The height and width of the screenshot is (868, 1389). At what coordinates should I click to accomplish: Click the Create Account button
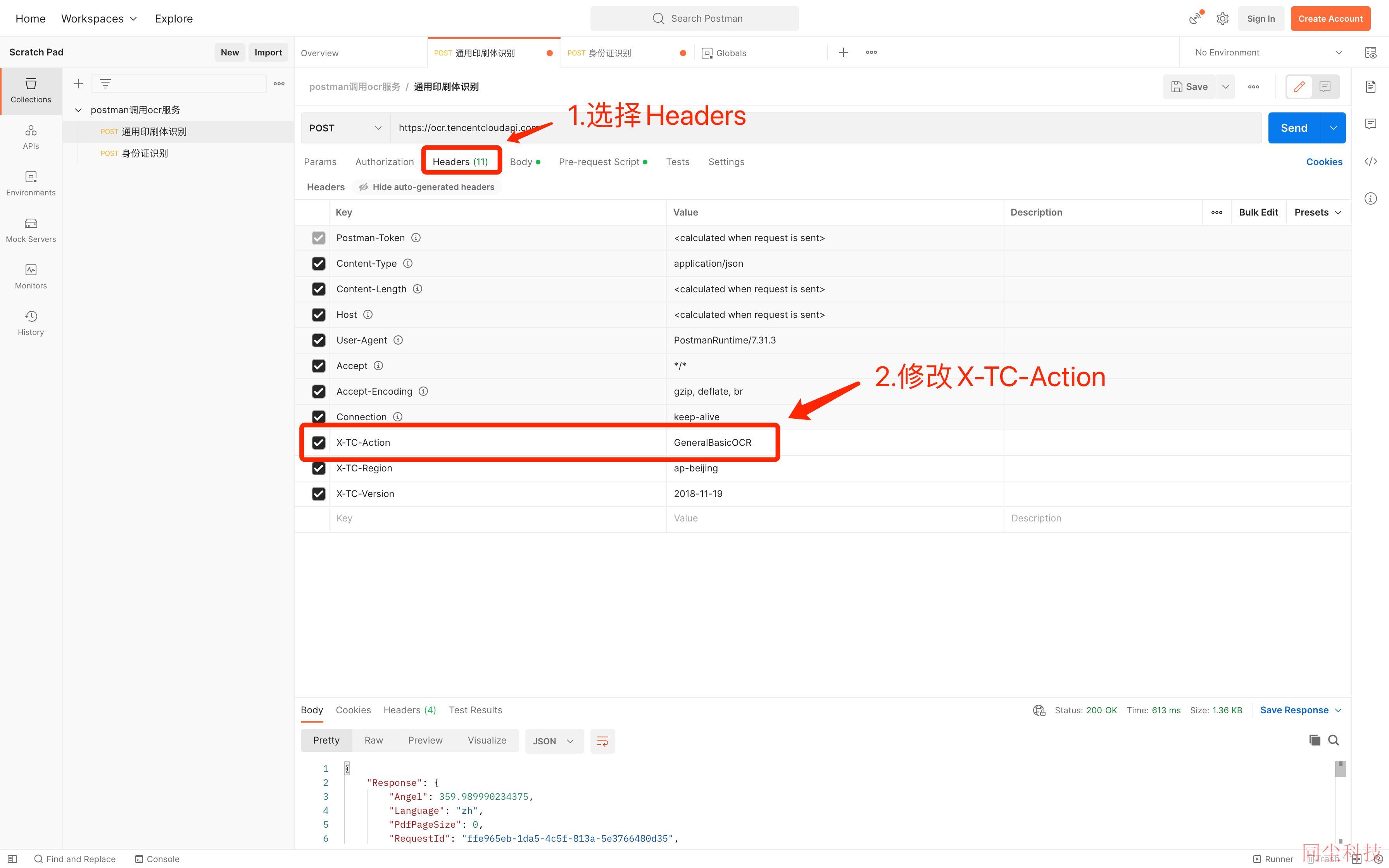tap(1330, 18)
